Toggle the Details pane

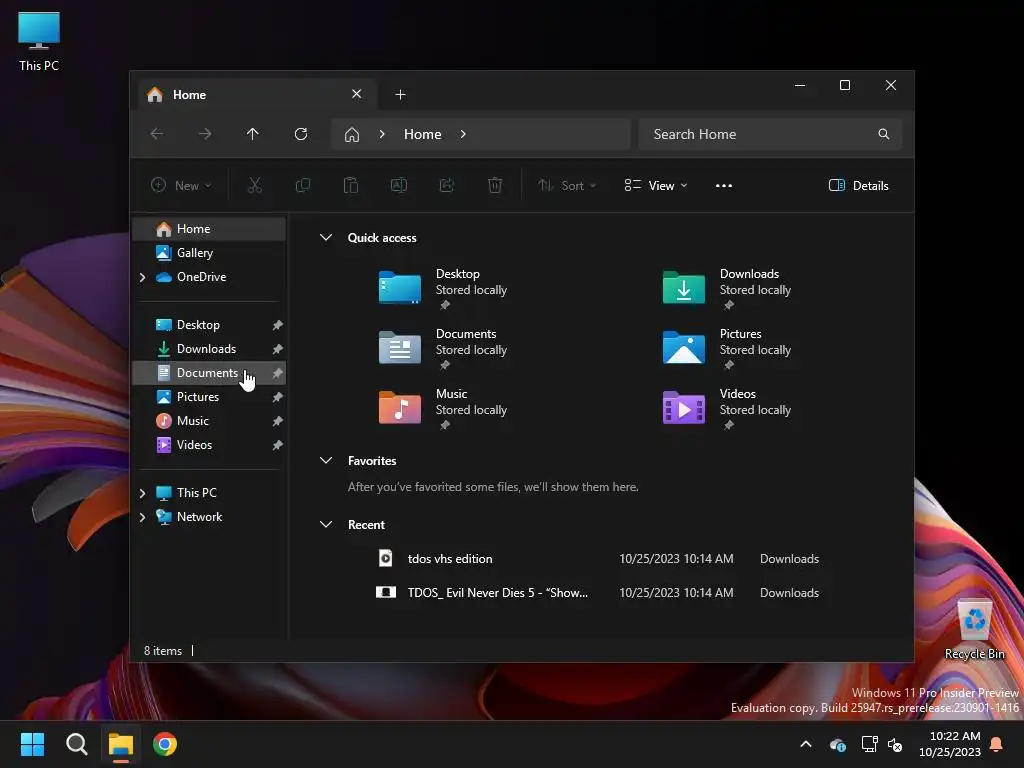[x=859, y=185]
